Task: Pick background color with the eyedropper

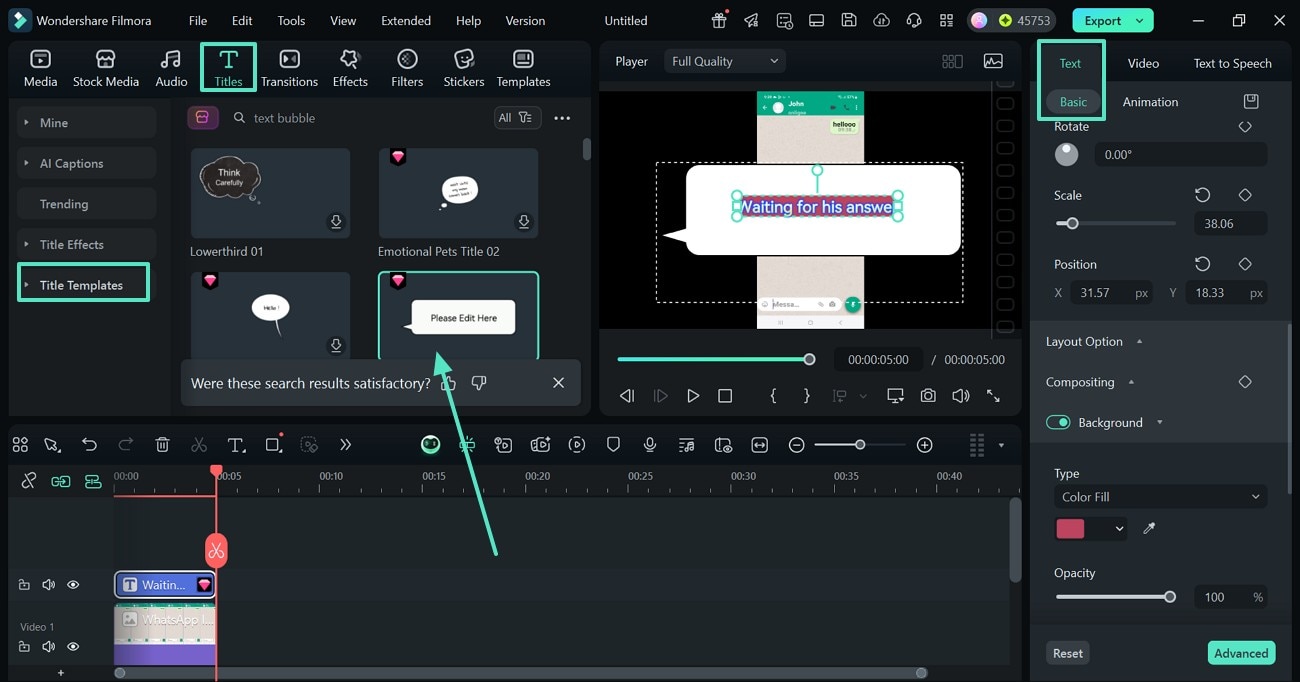Action: (x=1149, y=528)
